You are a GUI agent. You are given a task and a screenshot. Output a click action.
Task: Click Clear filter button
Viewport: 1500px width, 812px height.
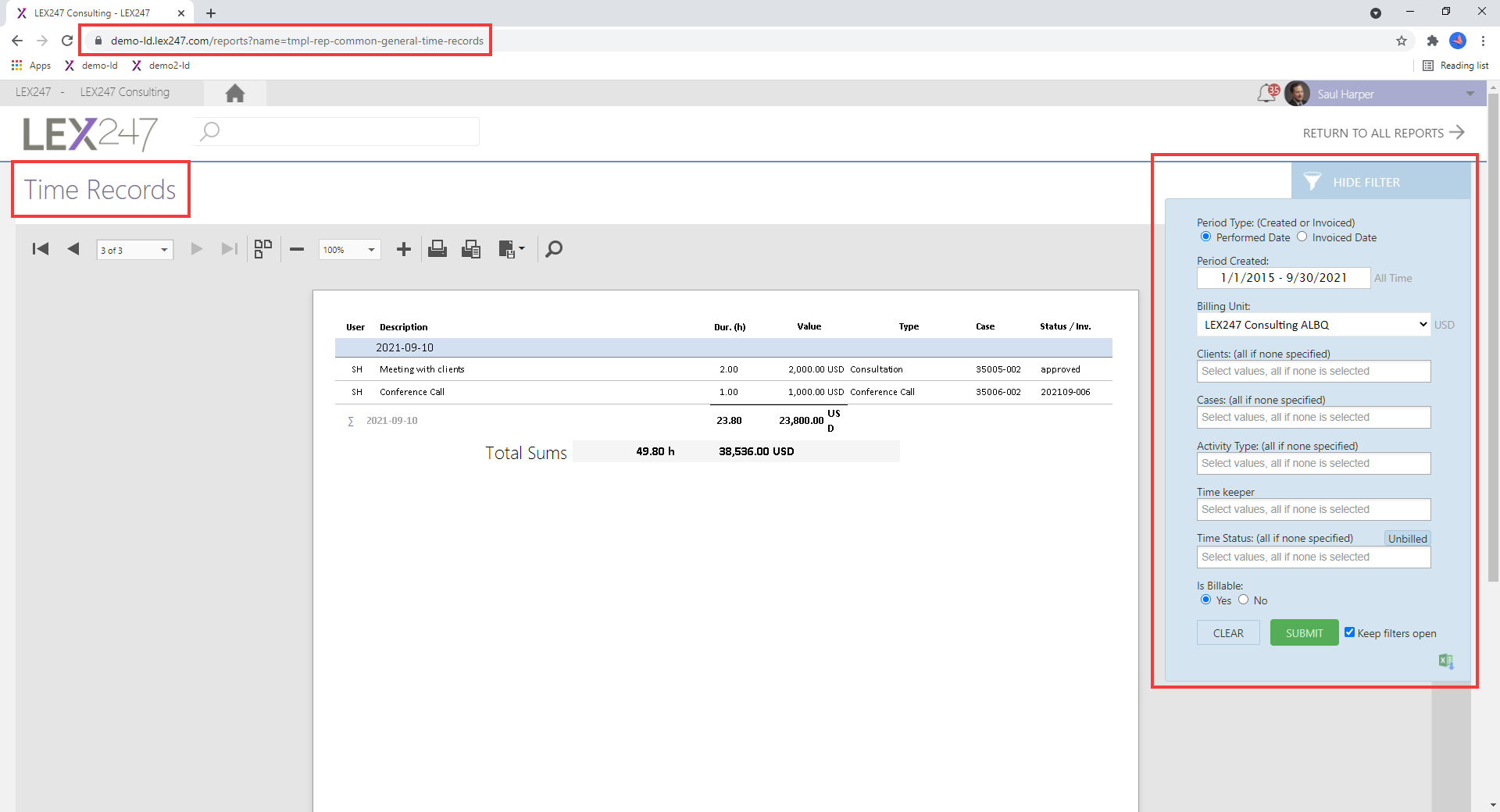pos(1228,632)
